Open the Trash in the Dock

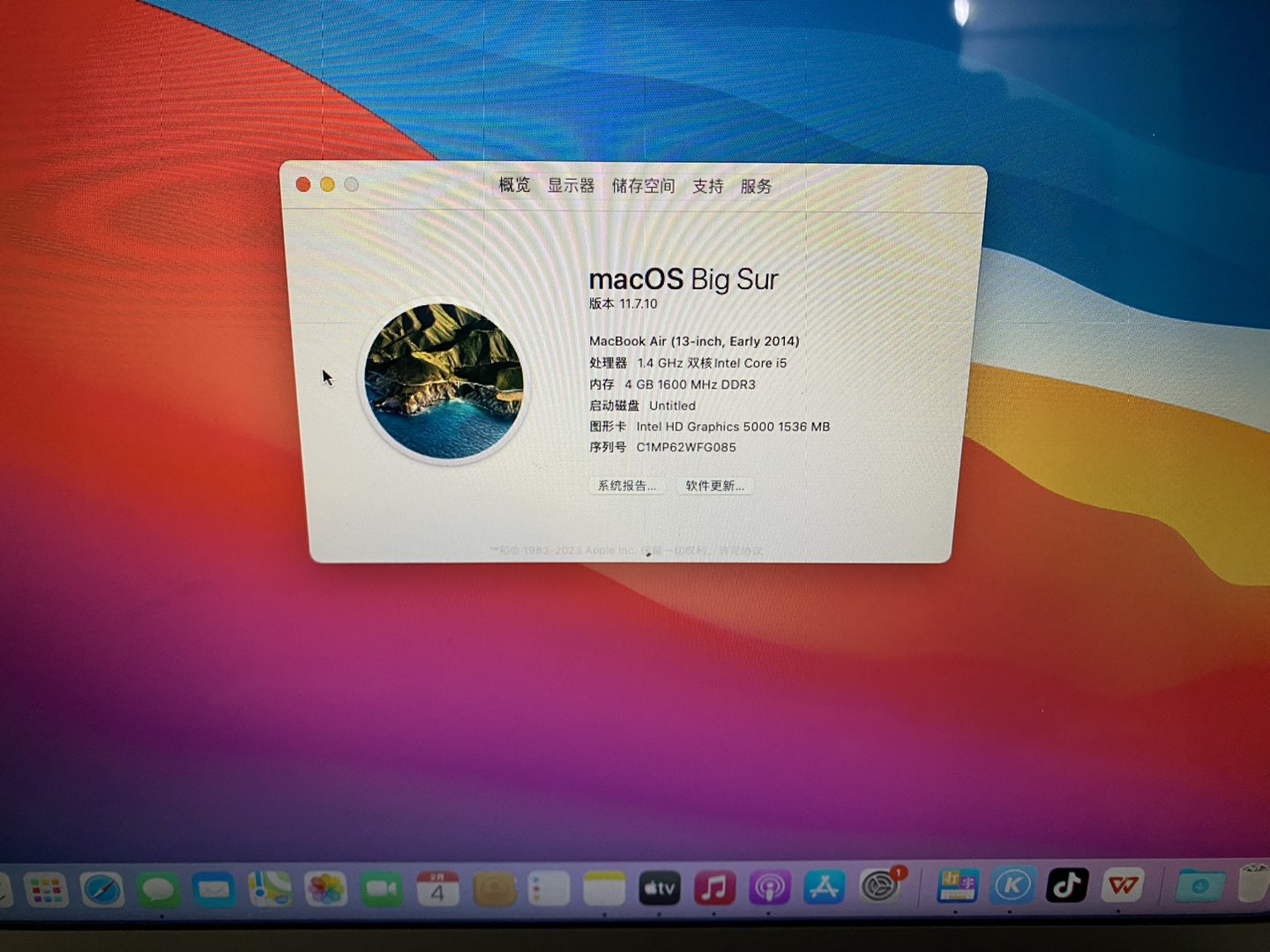coord(1254,883)
